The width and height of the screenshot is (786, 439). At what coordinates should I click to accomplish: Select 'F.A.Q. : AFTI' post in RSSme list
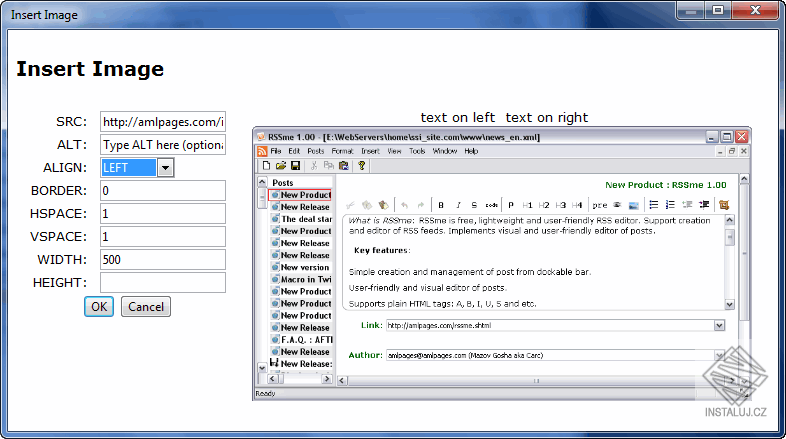click(x=301, y=340)
